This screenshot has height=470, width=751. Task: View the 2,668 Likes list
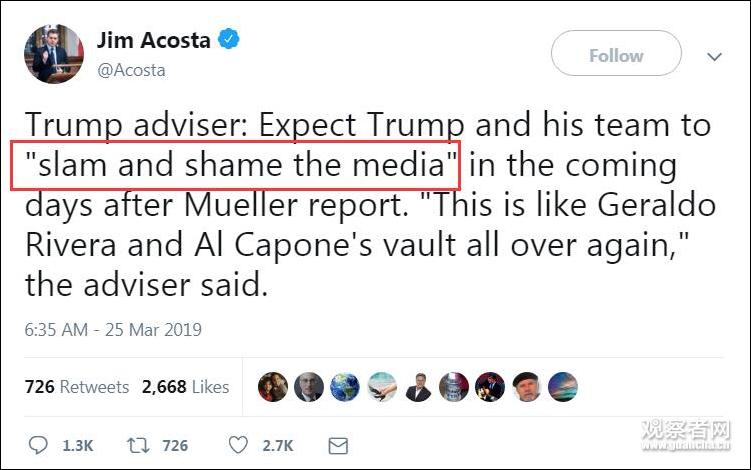(185, 387)
